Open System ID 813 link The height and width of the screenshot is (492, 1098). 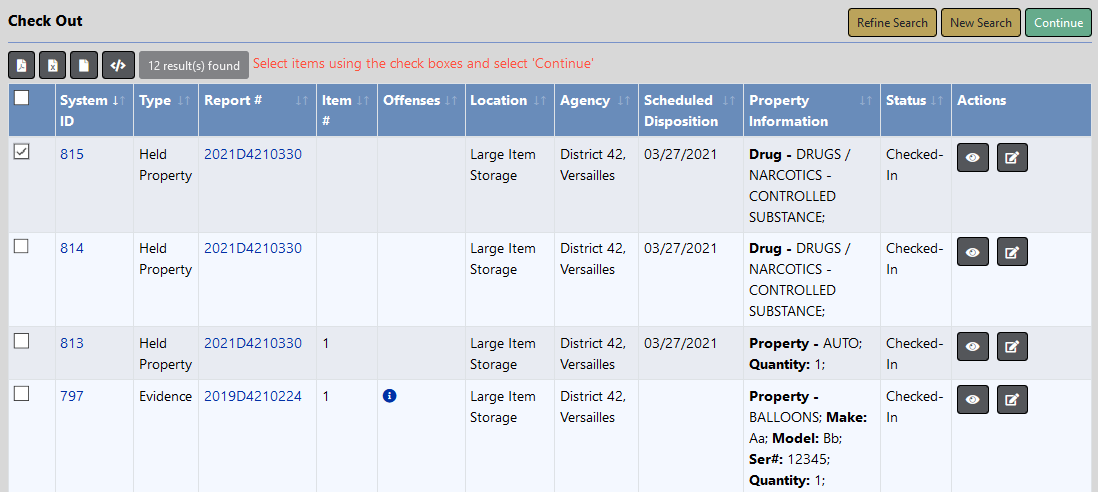click(72, 343)
